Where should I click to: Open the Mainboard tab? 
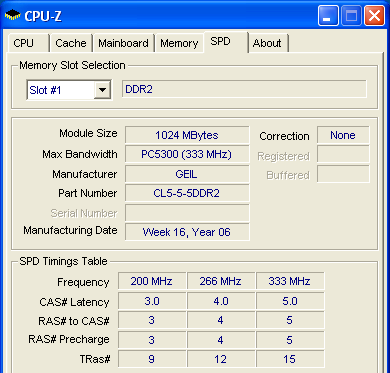[123, 43]
